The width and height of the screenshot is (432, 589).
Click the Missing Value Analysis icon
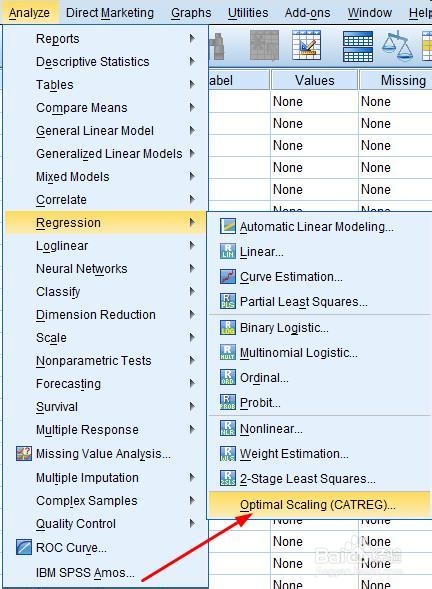[x=24, y=453]
